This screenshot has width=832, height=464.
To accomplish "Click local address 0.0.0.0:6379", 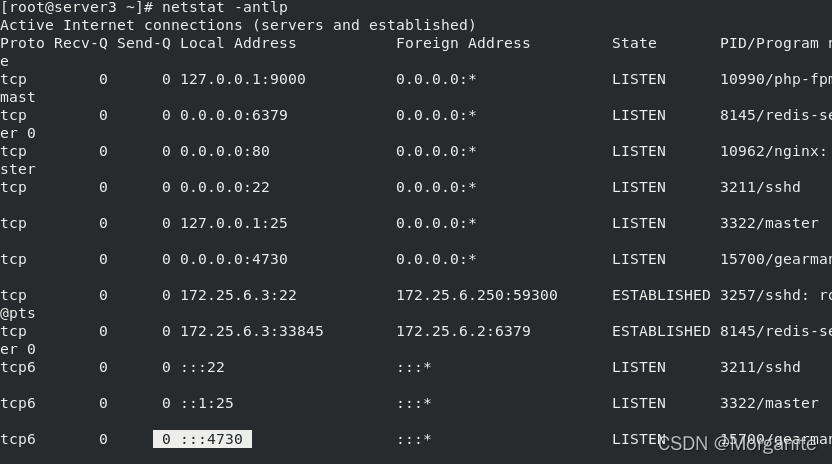I will coord(233,115).
